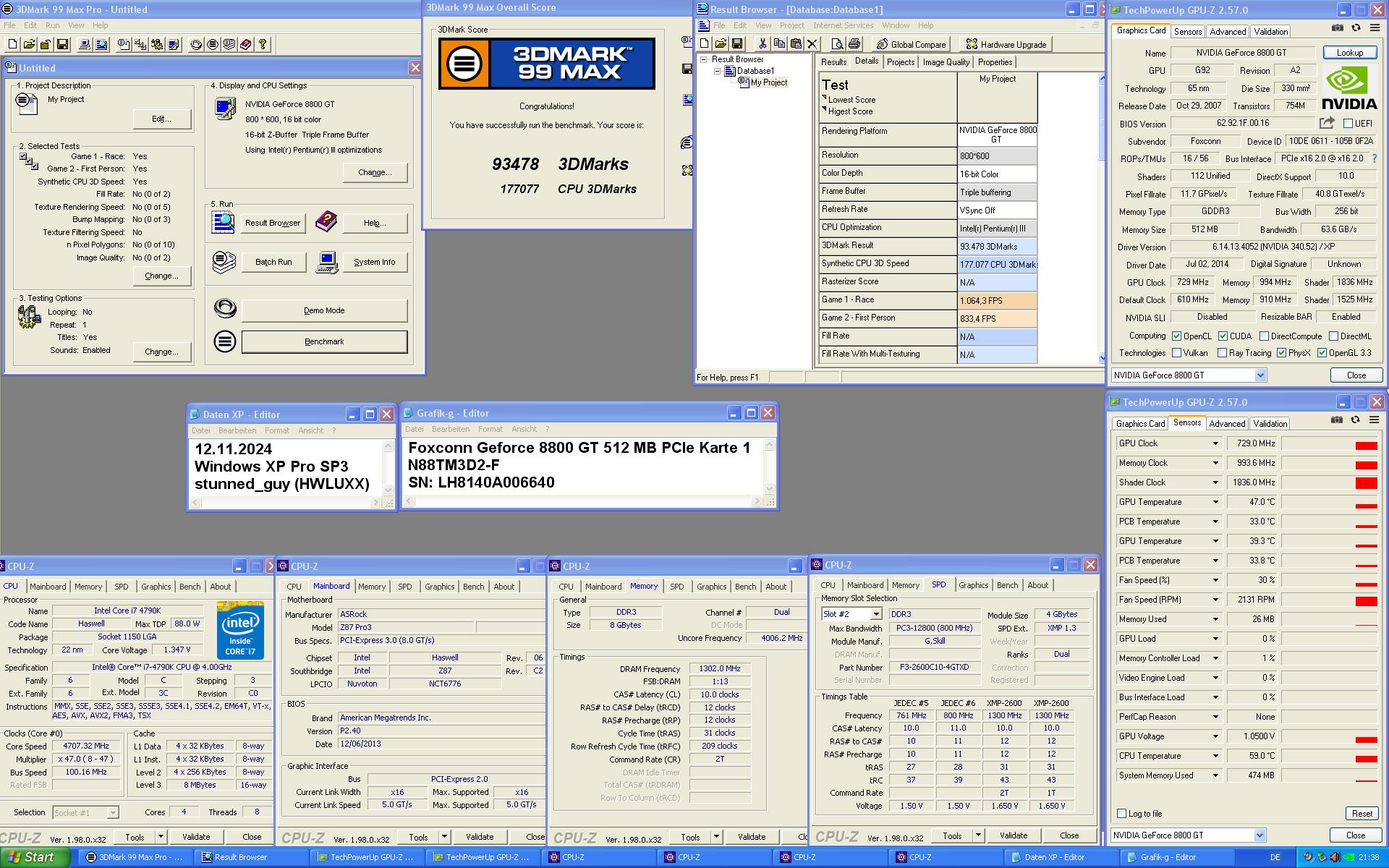Toggle OpenCL checkbox in GPU-Z
The image size is (1389, 868).
pyautogui.click(x=1177, y=336)
